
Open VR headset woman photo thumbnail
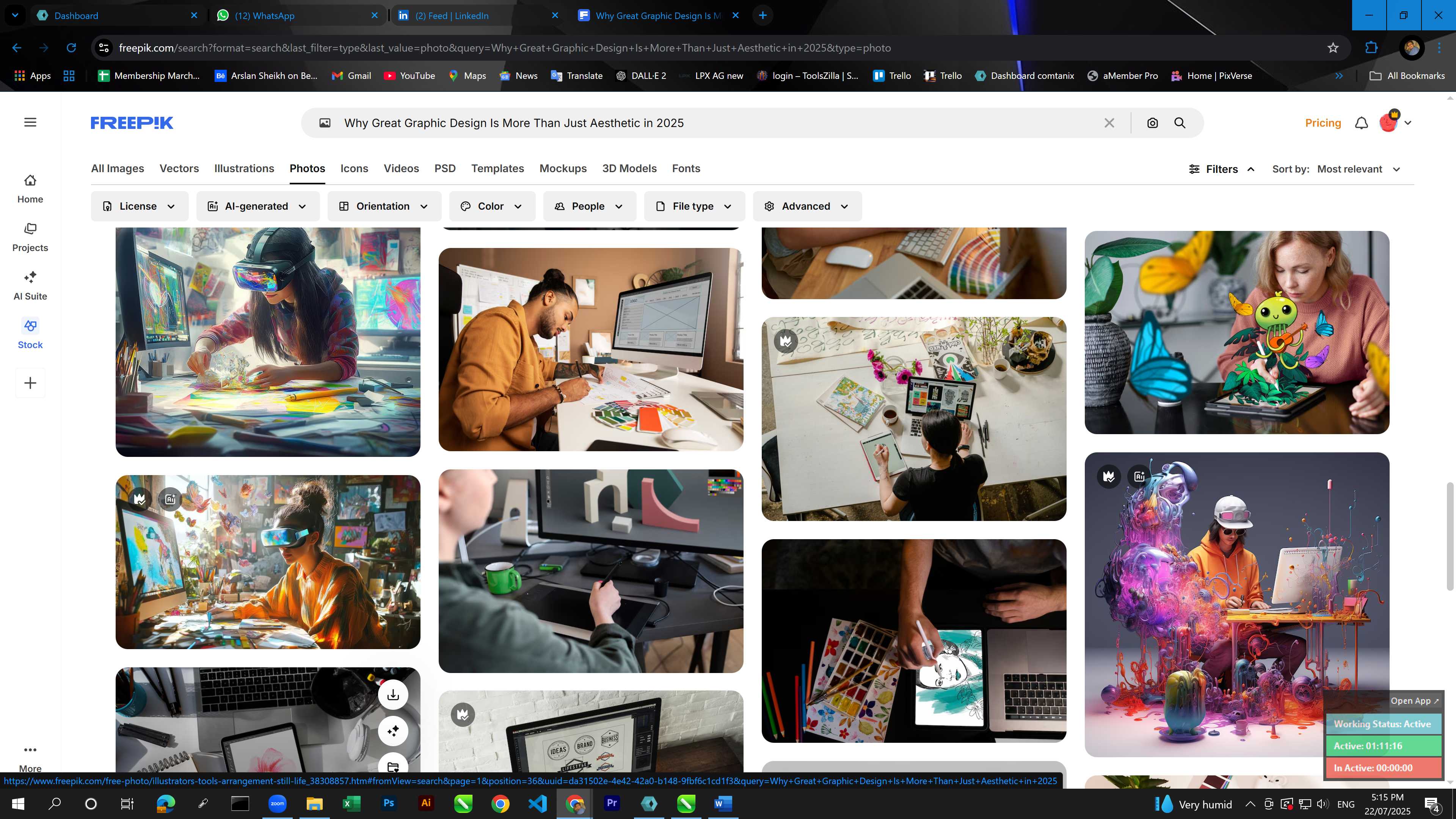tap(268, 342)
